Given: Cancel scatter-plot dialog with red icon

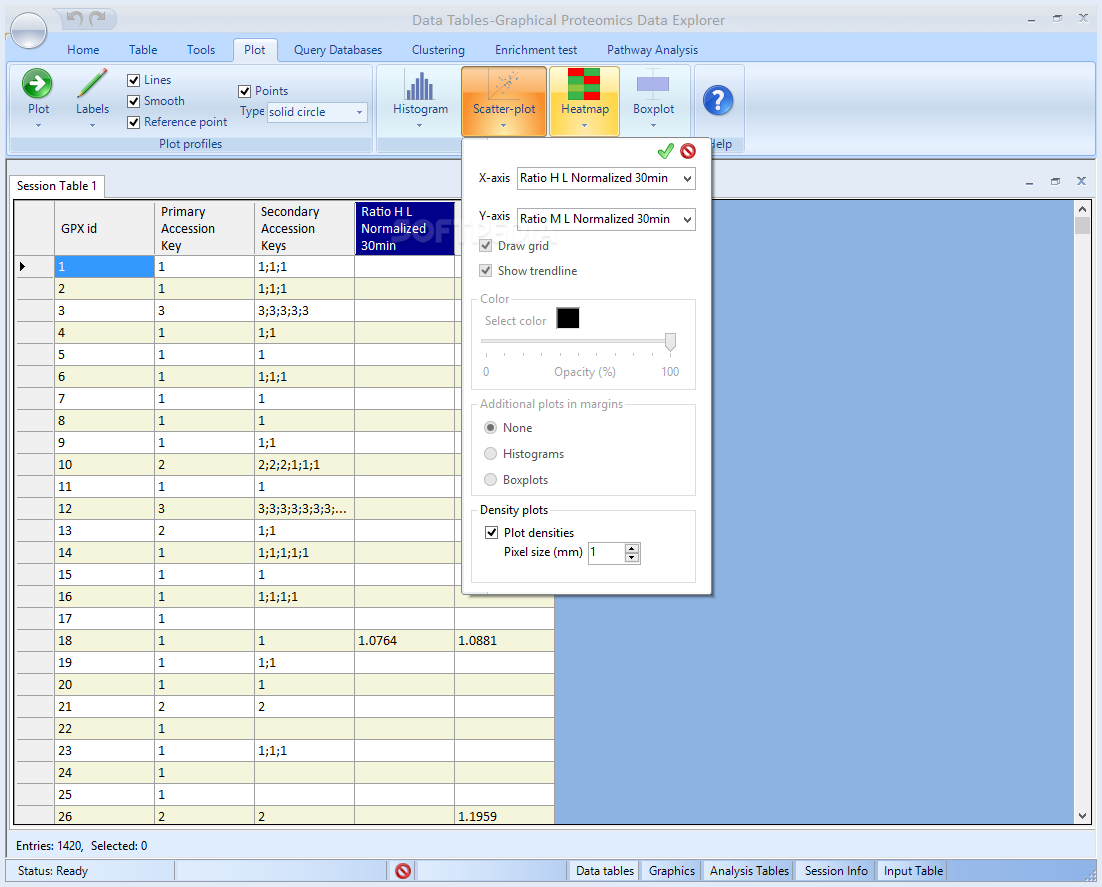Looking at the screenshot, I should (x=688, y=151).
